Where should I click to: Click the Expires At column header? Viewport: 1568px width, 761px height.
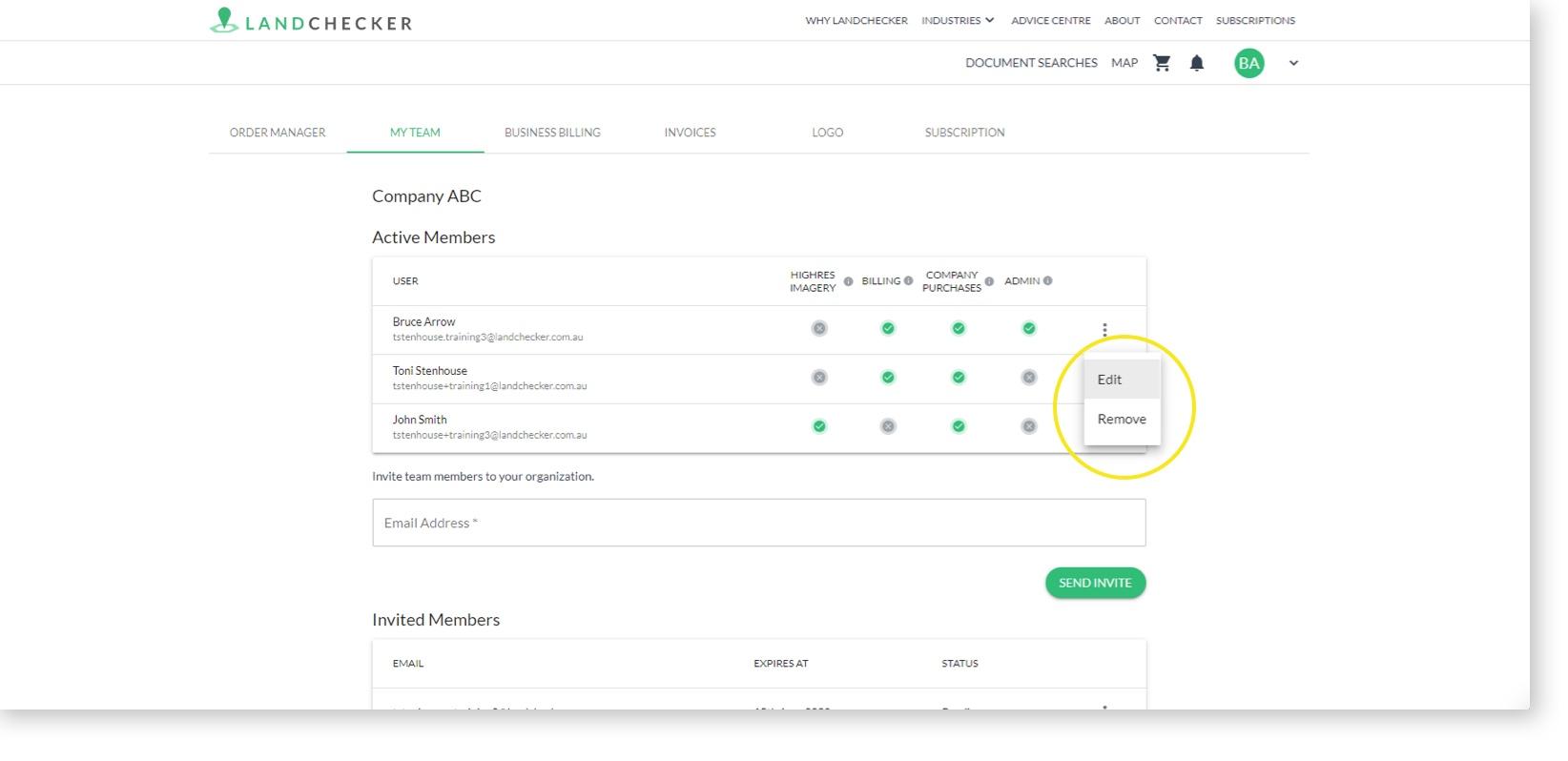[780, 664]
